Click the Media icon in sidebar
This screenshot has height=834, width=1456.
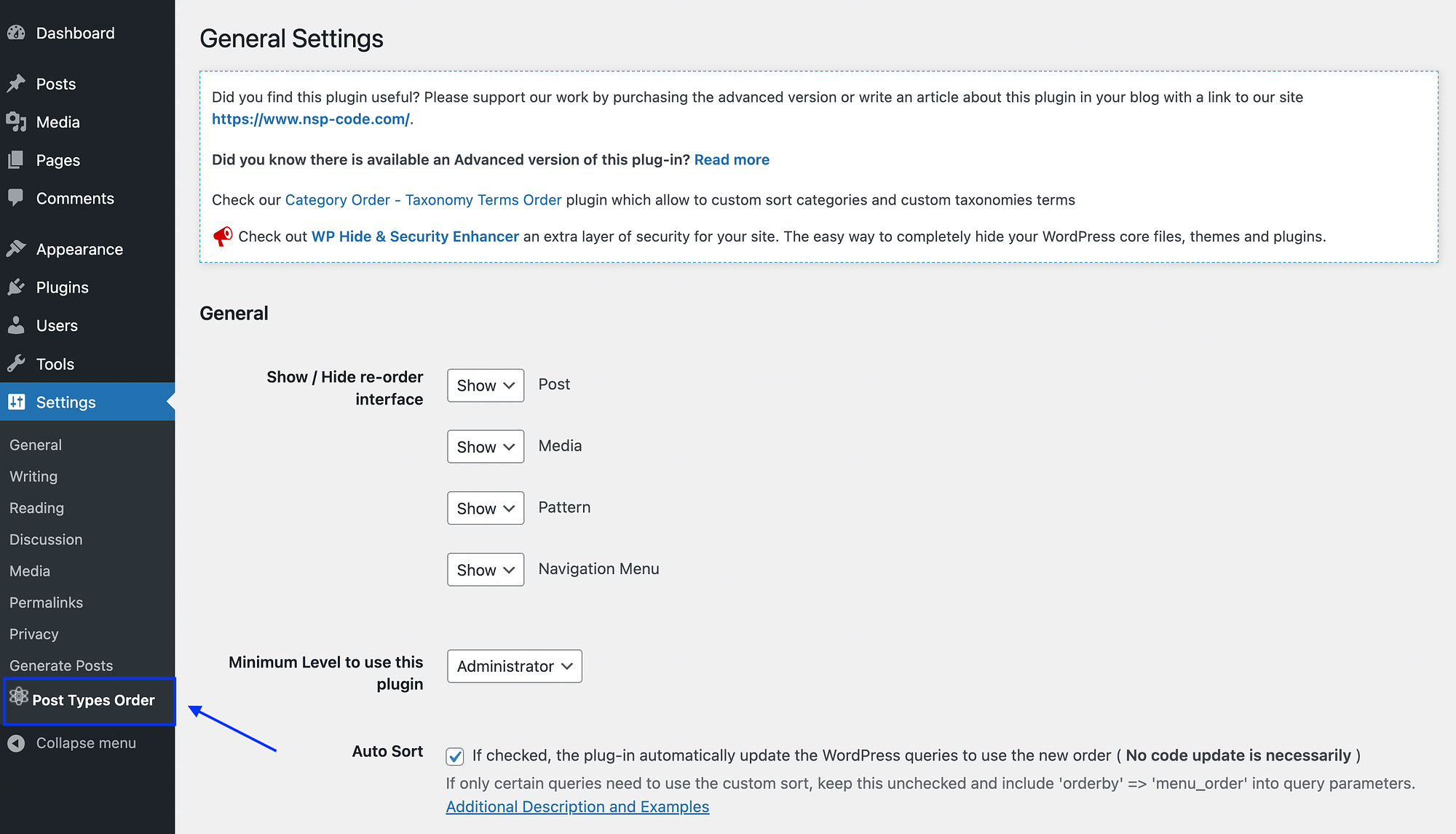click(x=16, y=122)
